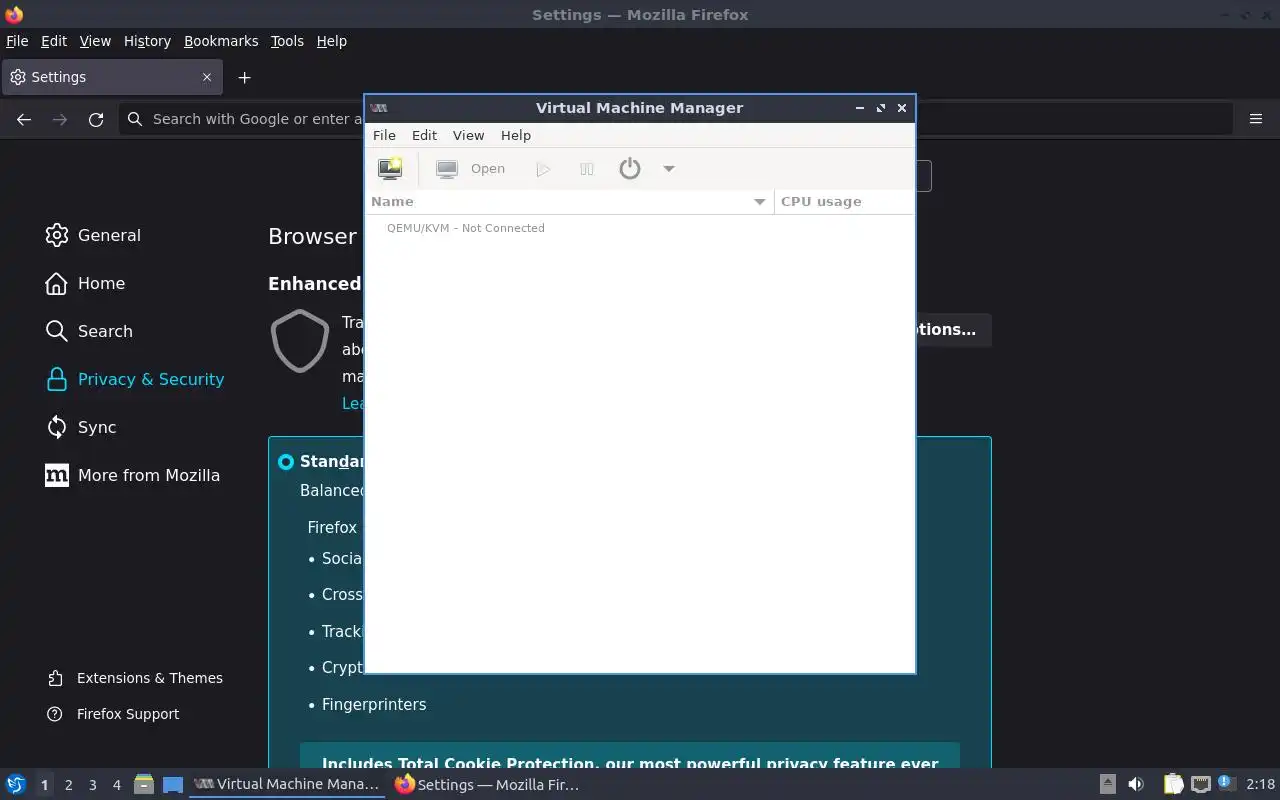Screen dimensions: 1280x800
Task: Click the Firefox address bar
Action: (675, 119)
